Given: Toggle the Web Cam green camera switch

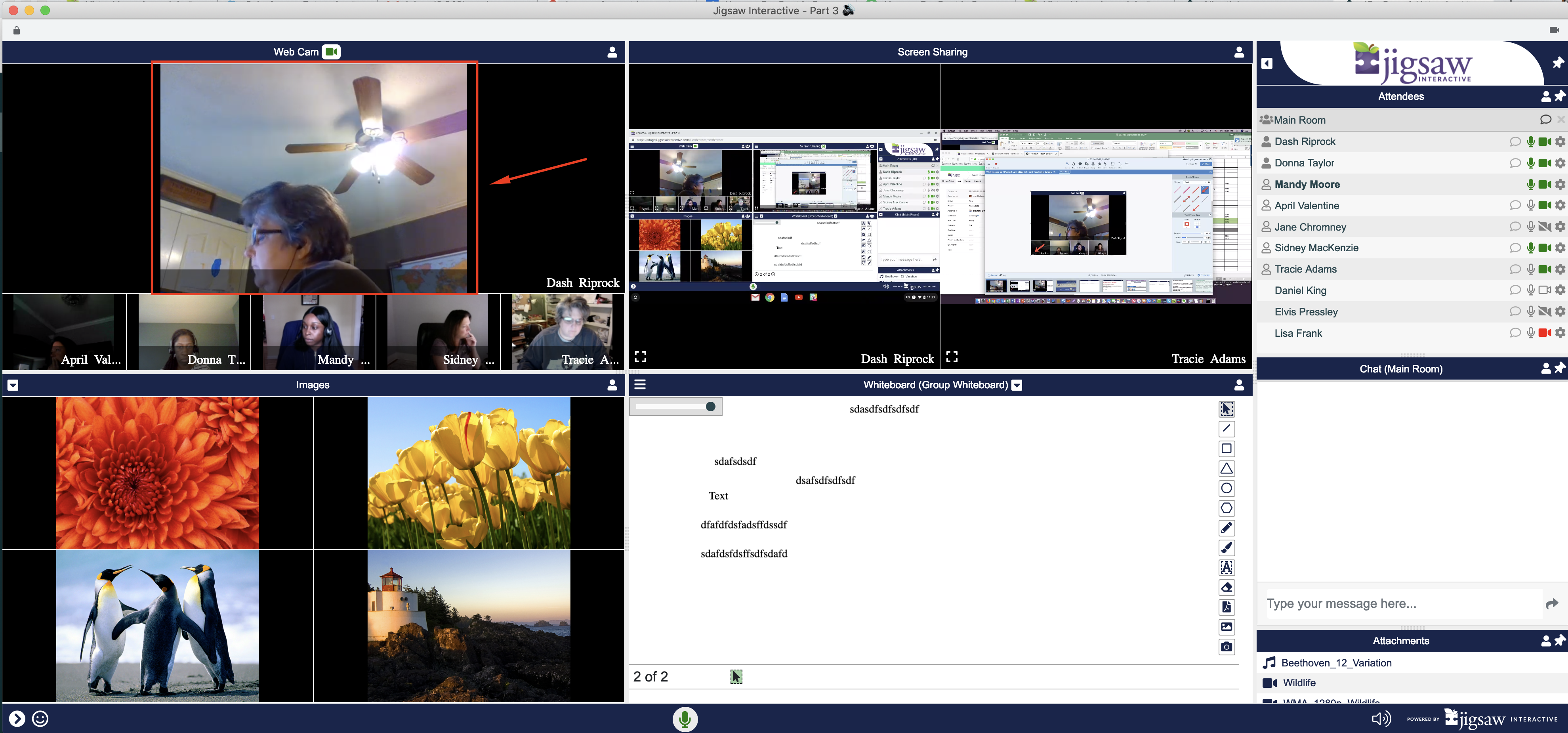Looking at the screenshot, I should tap(331, 52).
